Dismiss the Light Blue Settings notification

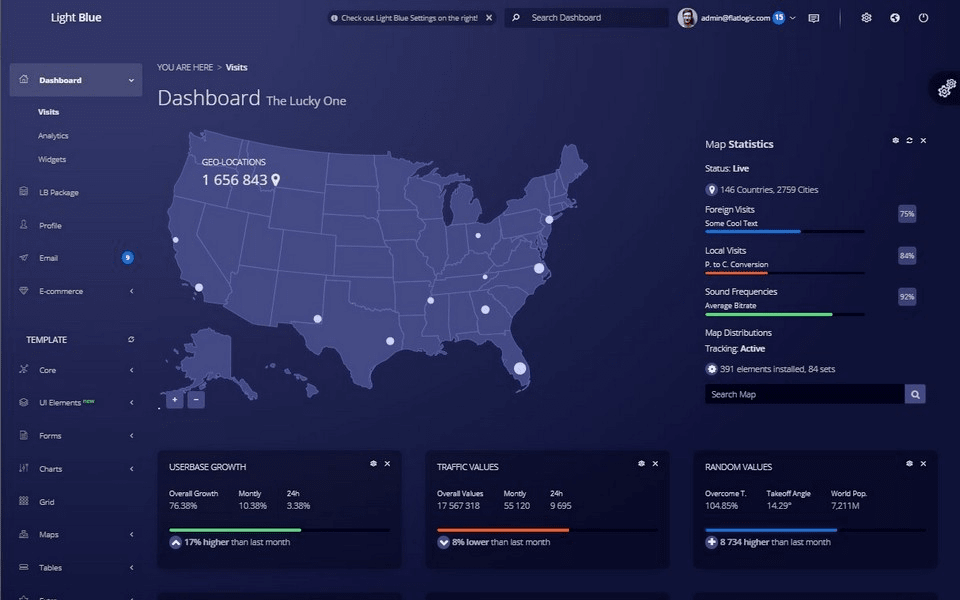[x=488, y=18]
